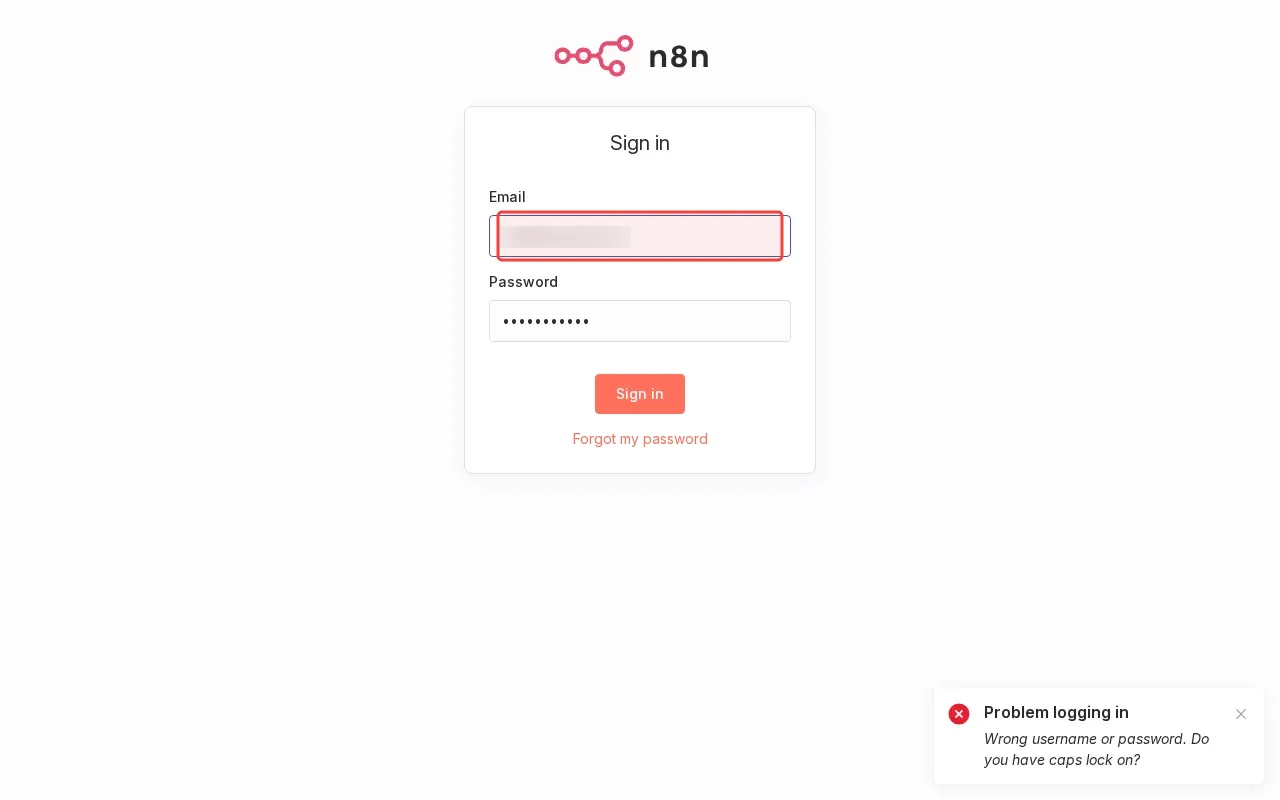Click the masked password dots
This screenshot has height=800, width=1280.
tap(546, 322)
